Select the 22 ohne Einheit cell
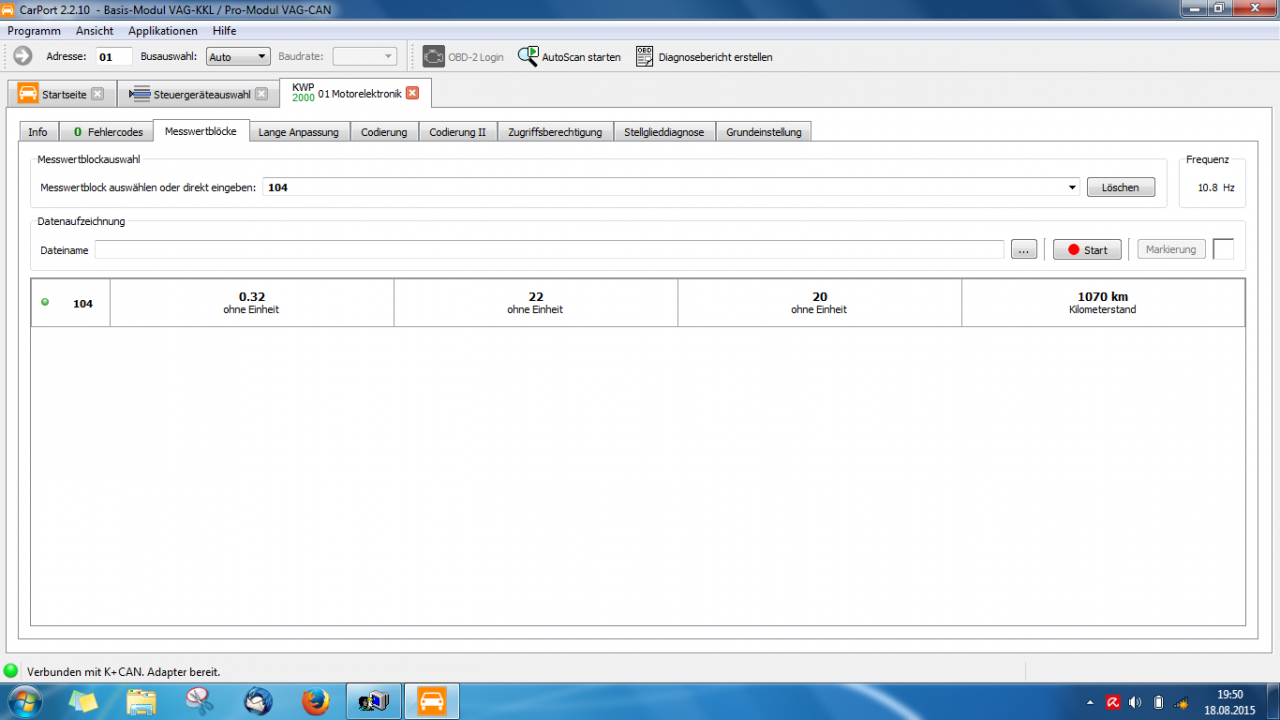 (x=535, y=303)
